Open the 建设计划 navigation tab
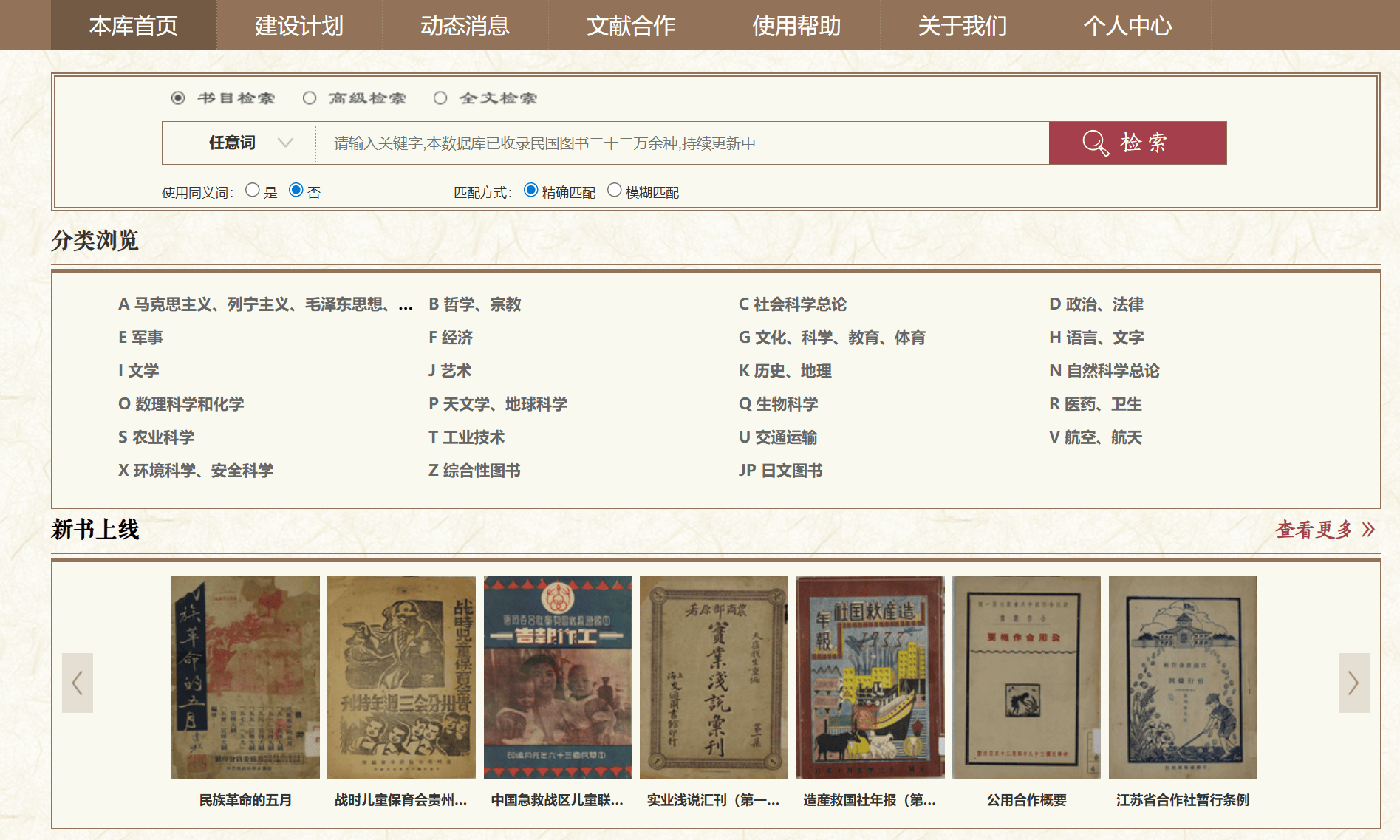The width and height of the screenshot is (1400, 840). tap(299, 26)
